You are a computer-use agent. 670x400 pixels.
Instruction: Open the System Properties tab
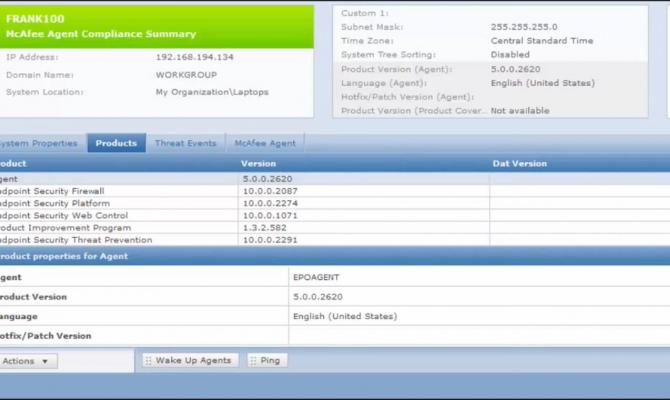click(41, 143)
